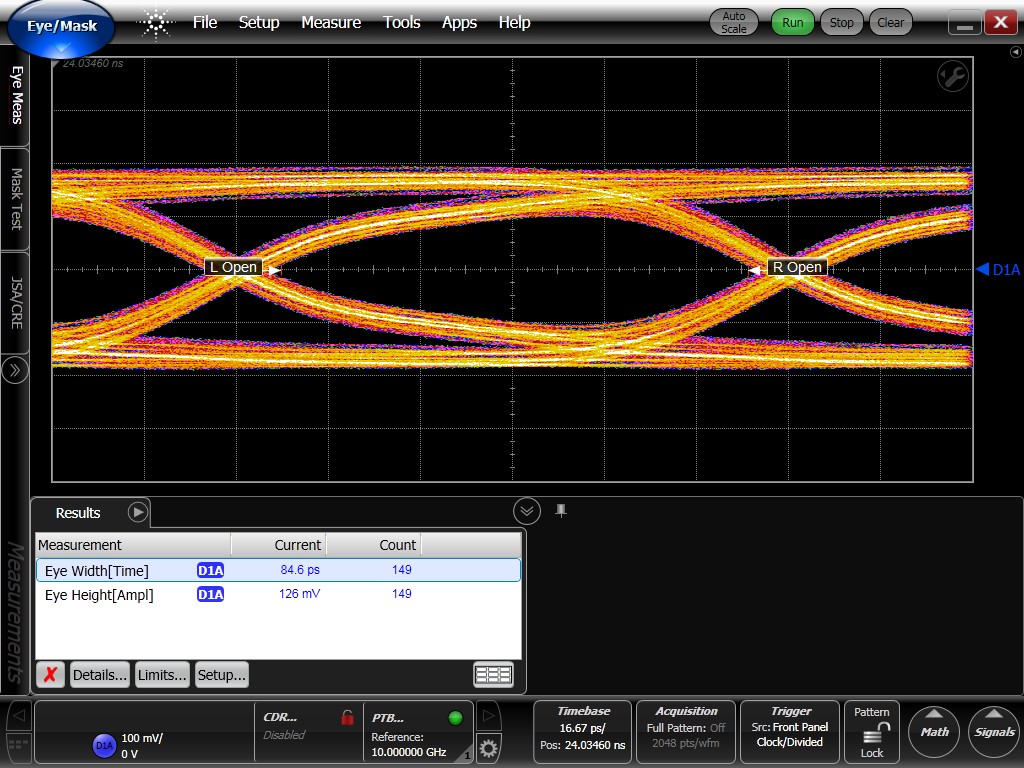
Task: Expand the Math menu
Action: click(x=934, y=731)
